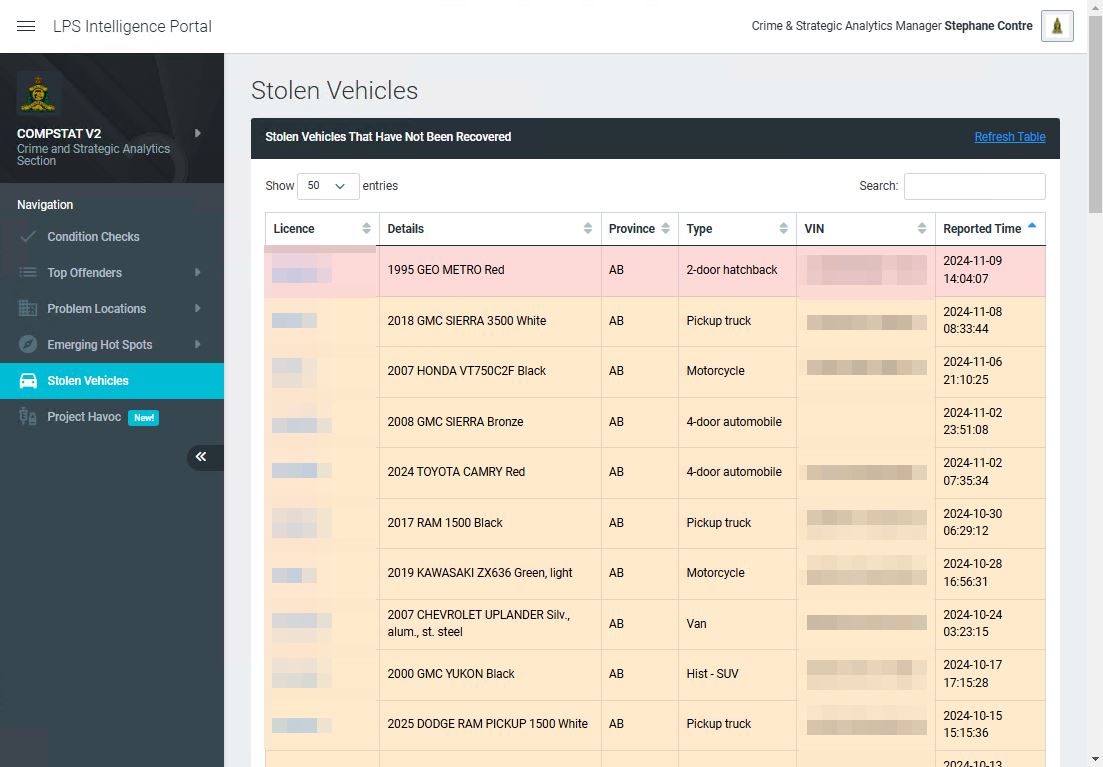Open the Problem Locations menu item

[x=96, y=309]
